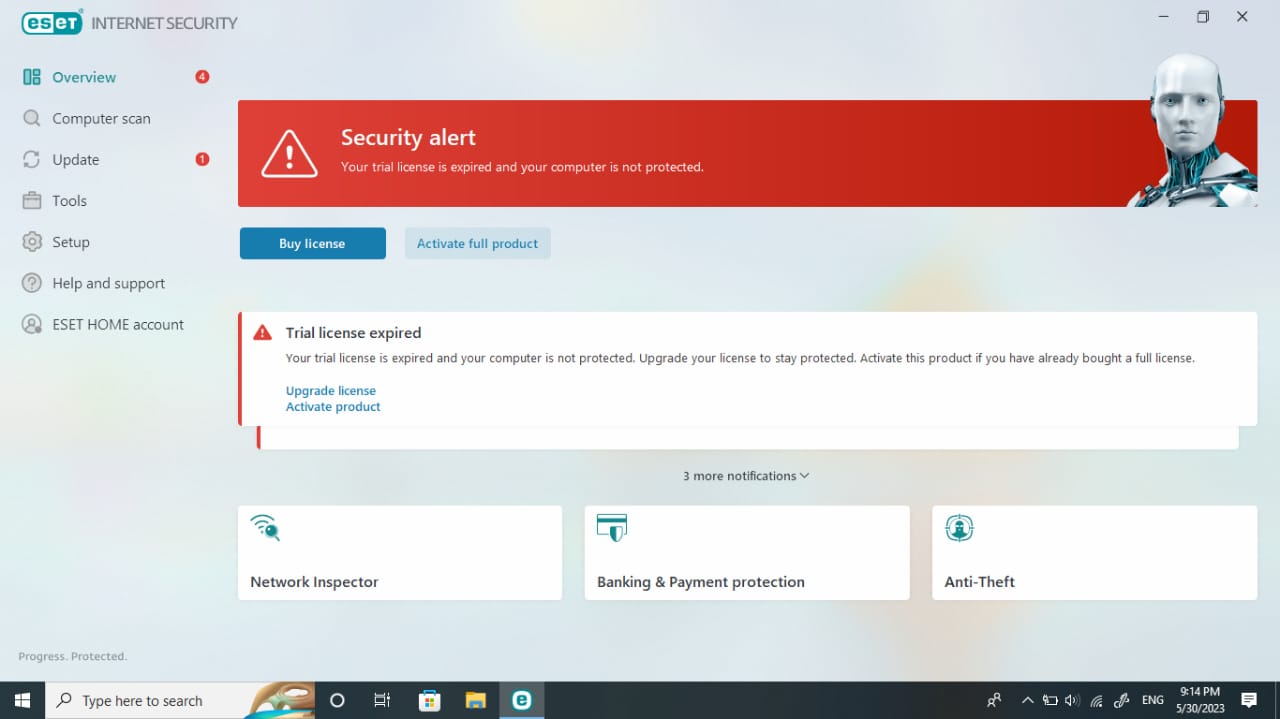Launch Banking & Payment protection shield icon
The height and width of the screenshot is (719, 1280).
[x=611, y=527]
